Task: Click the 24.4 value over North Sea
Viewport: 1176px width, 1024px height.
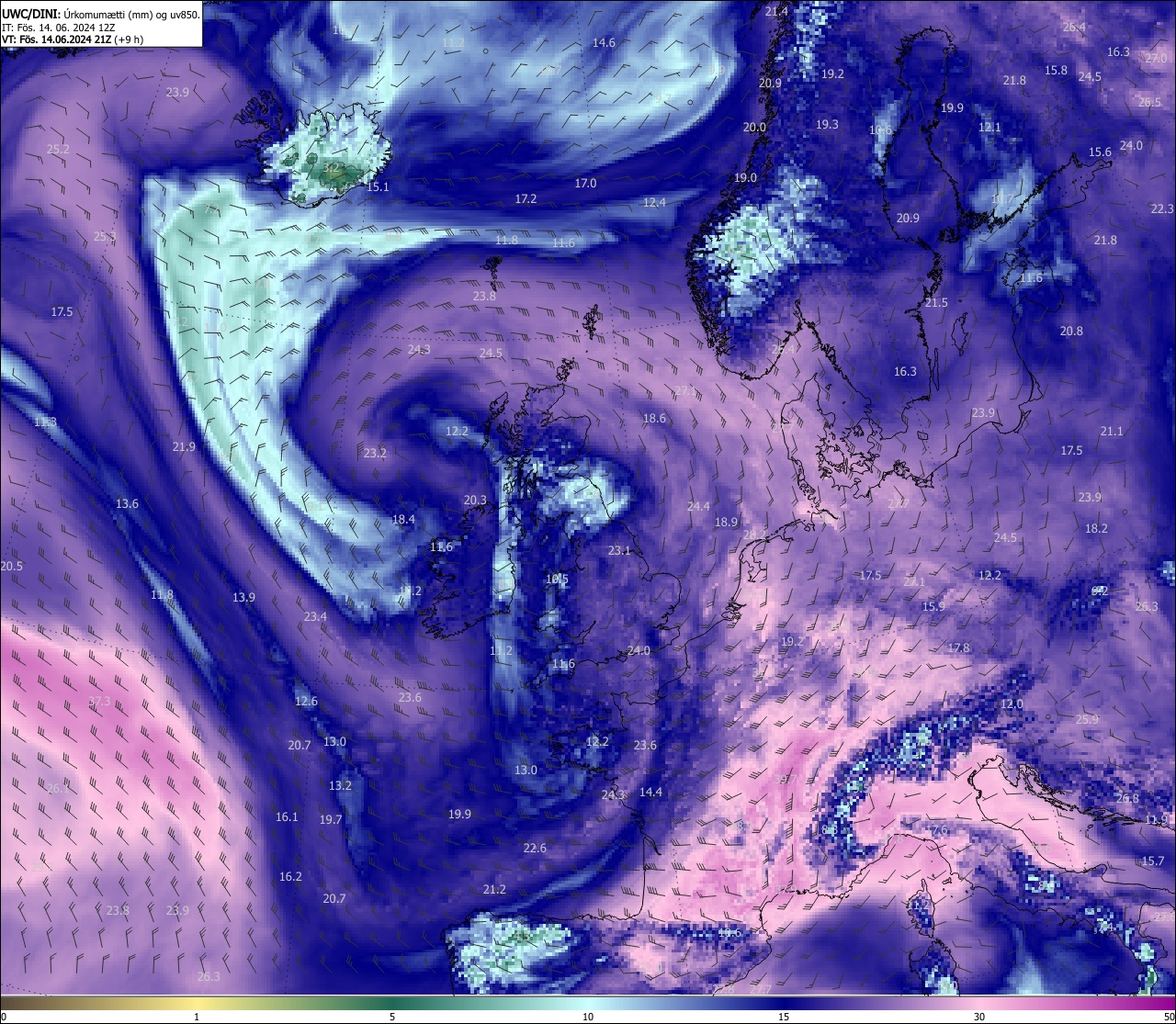Action: coord(698,506)
